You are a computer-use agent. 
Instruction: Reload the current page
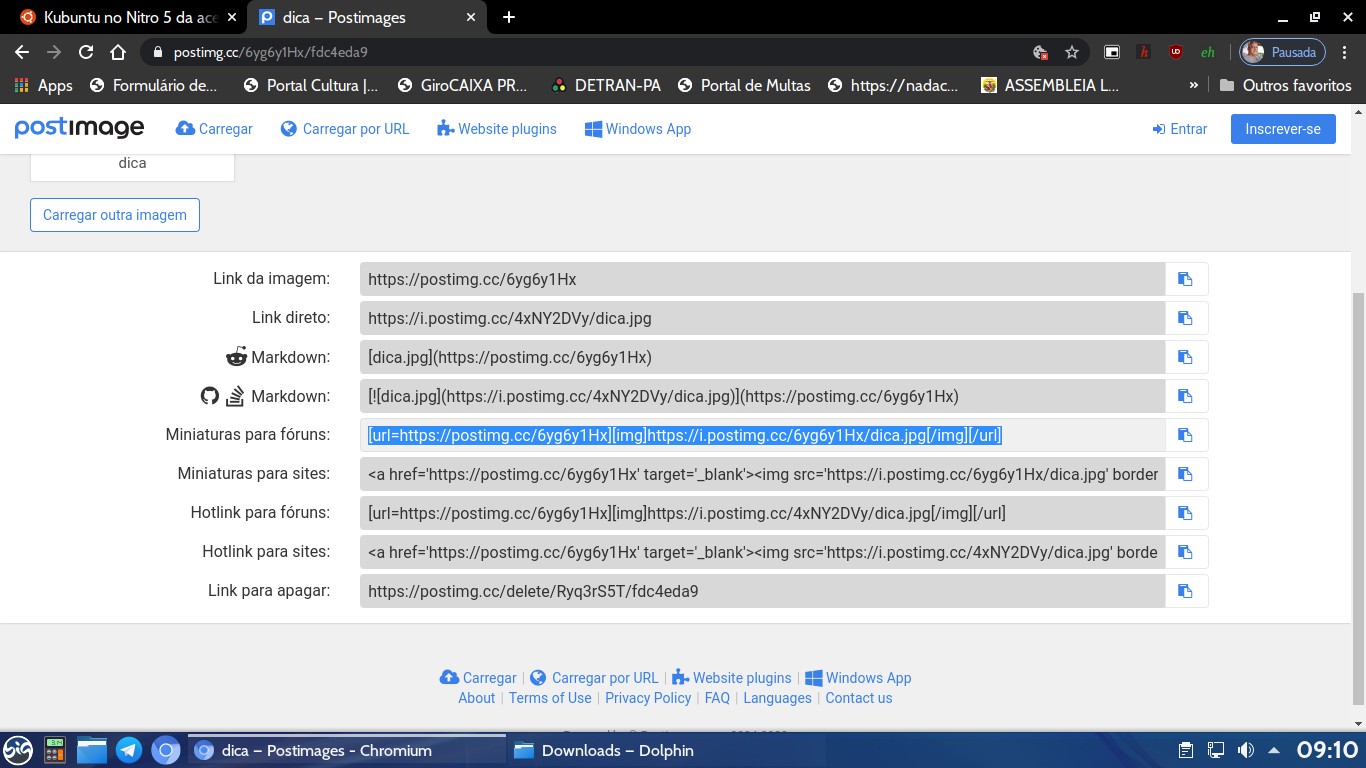[x=86, y=52]
